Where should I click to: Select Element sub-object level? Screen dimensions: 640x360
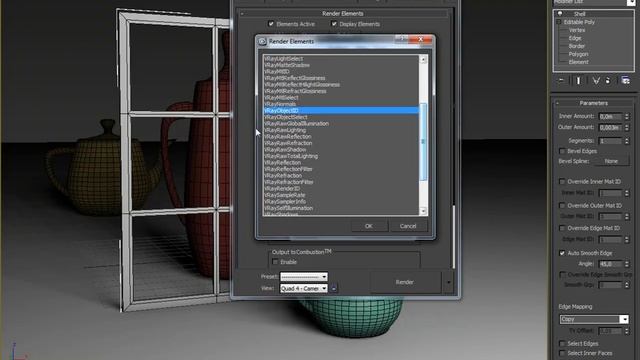(578, 62)
